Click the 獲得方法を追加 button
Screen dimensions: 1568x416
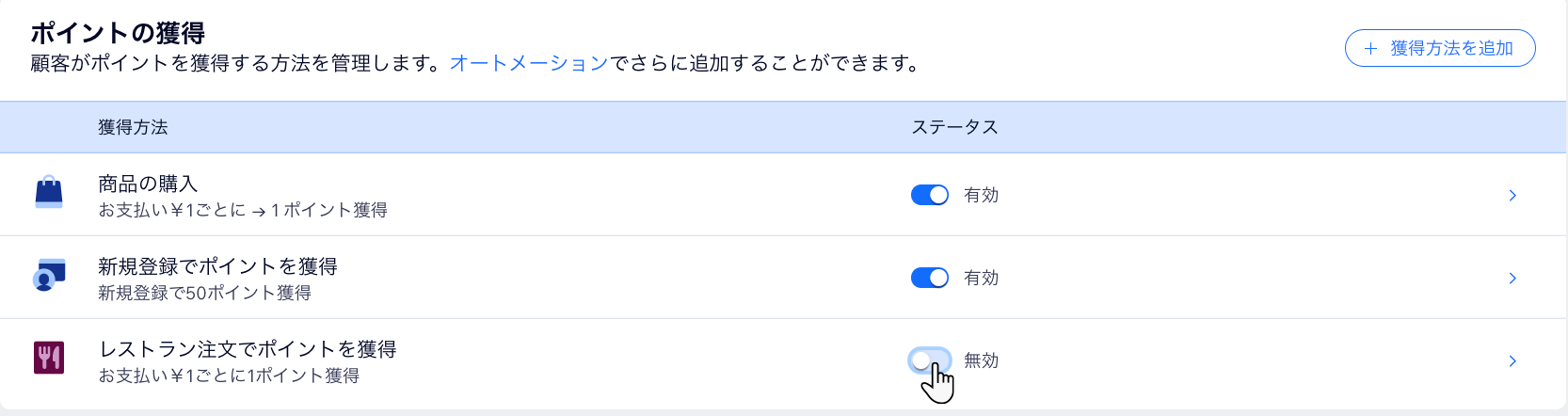(x=1440, y=48)
